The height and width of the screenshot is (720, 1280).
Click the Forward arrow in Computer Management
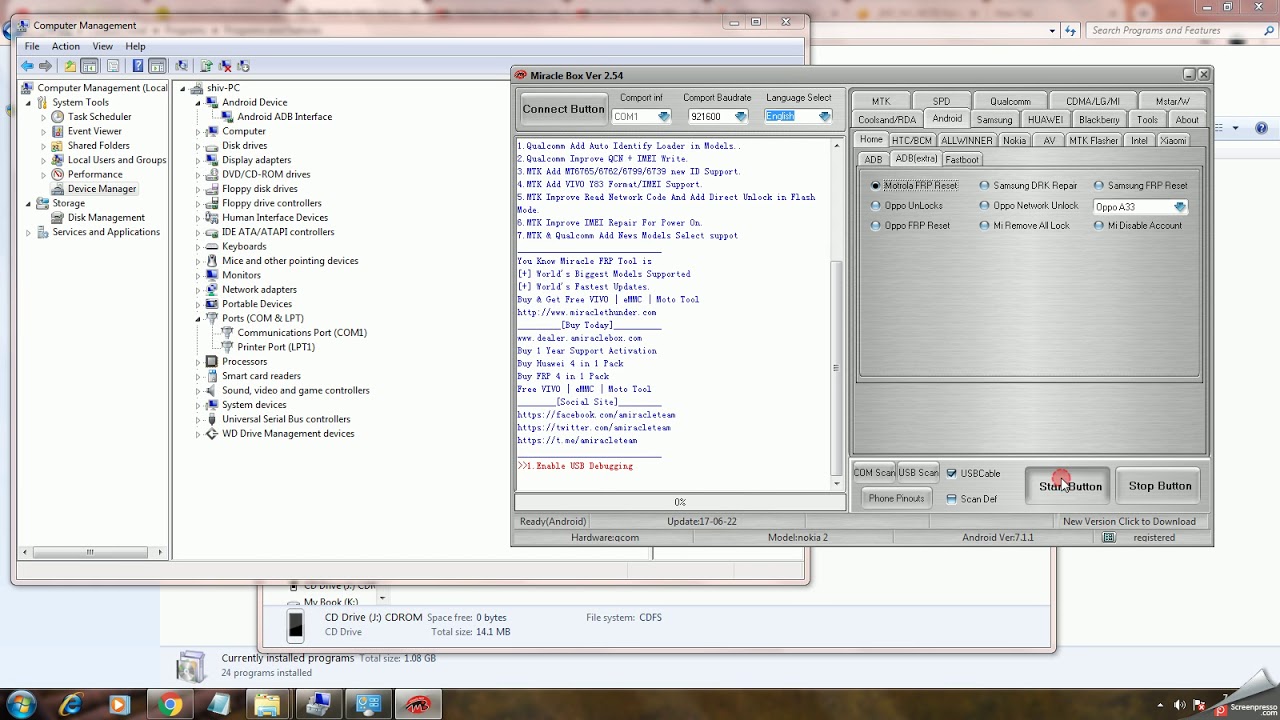point(45,66)
